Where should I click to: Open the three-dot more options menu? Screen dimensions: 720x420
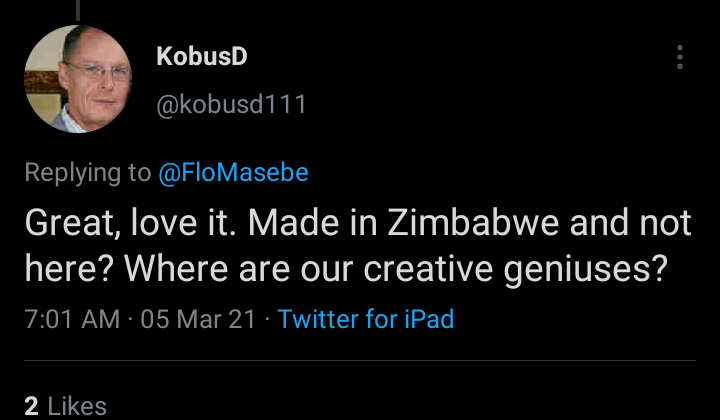pyautogui.click(x=680, y=57)
